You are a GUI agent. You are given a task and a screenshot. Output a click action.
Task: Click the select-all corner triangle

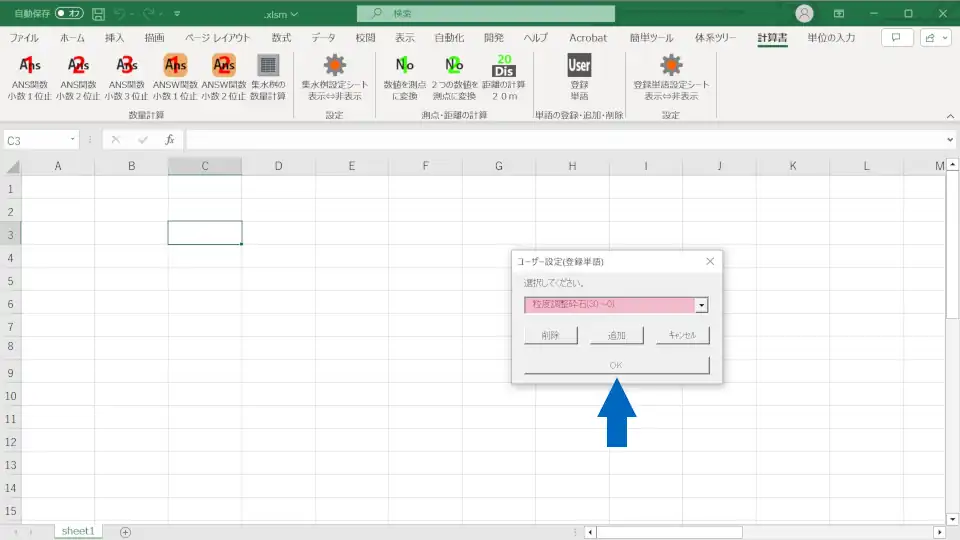[13, 167]
